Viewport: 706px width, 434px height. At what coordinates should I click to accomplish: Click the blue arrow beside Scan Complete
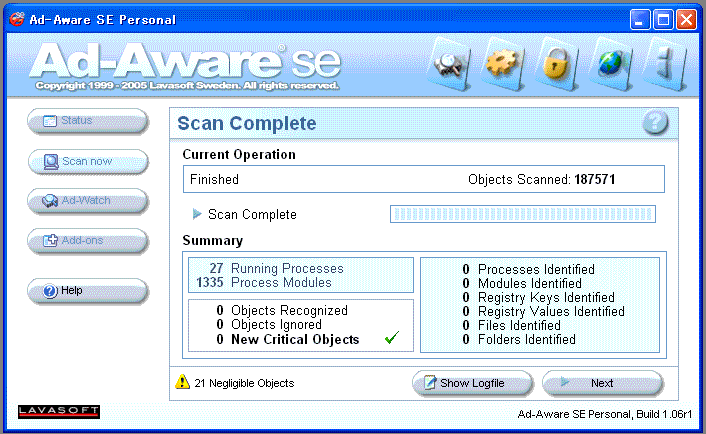(x=197, y=214)
